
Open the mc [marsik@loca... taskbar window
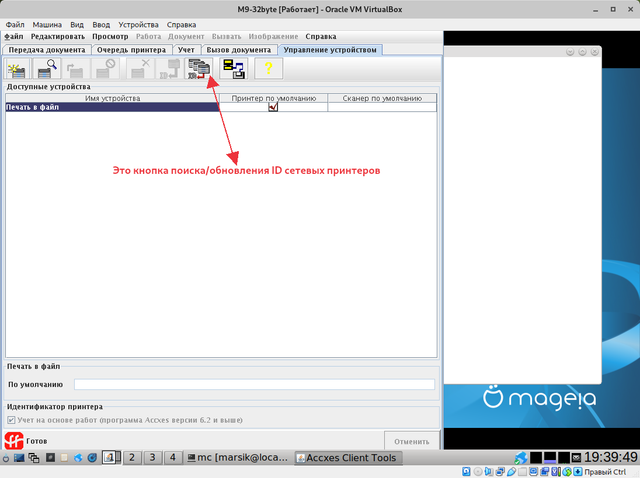point(237,458)
